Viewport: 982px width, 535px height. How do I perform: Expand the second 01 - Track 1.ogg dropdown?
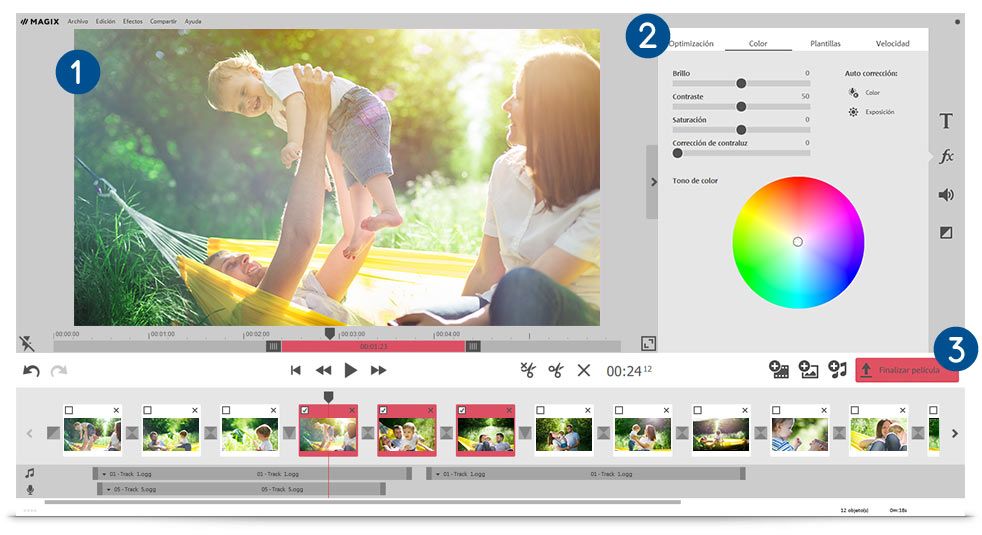(x=438, y=474)
